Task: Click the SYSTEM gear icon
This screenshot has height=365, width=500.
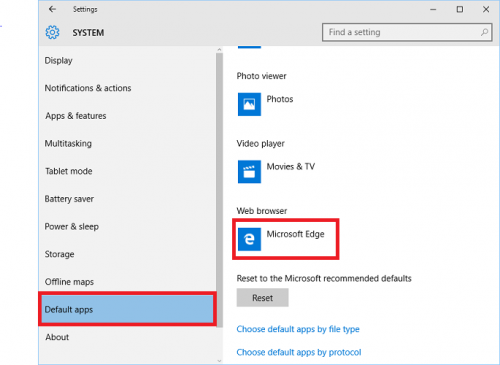Action: 52,32
